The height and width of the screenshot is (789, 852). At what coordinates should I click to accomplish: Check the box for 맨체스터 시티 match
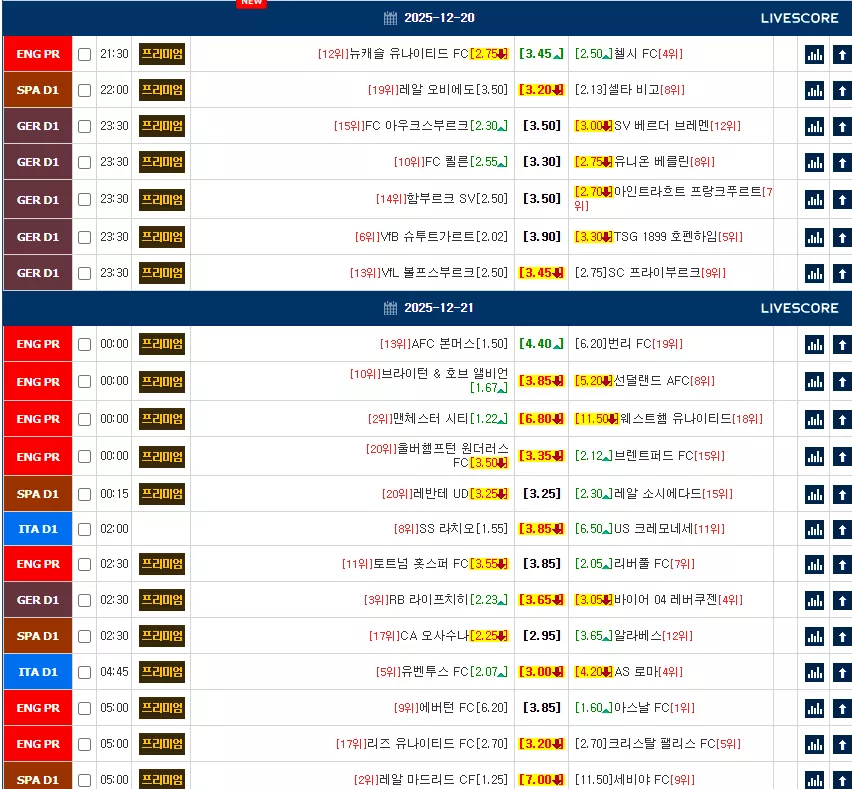click(84, 419)
